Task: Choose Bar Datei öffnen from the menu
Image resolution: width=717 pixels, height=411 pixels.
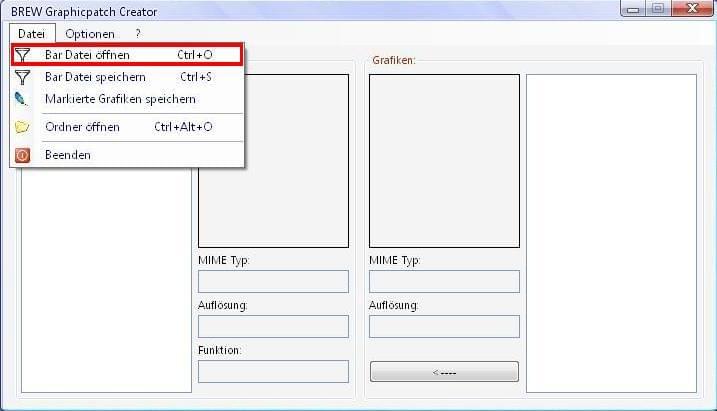Action: pos(127,55)
